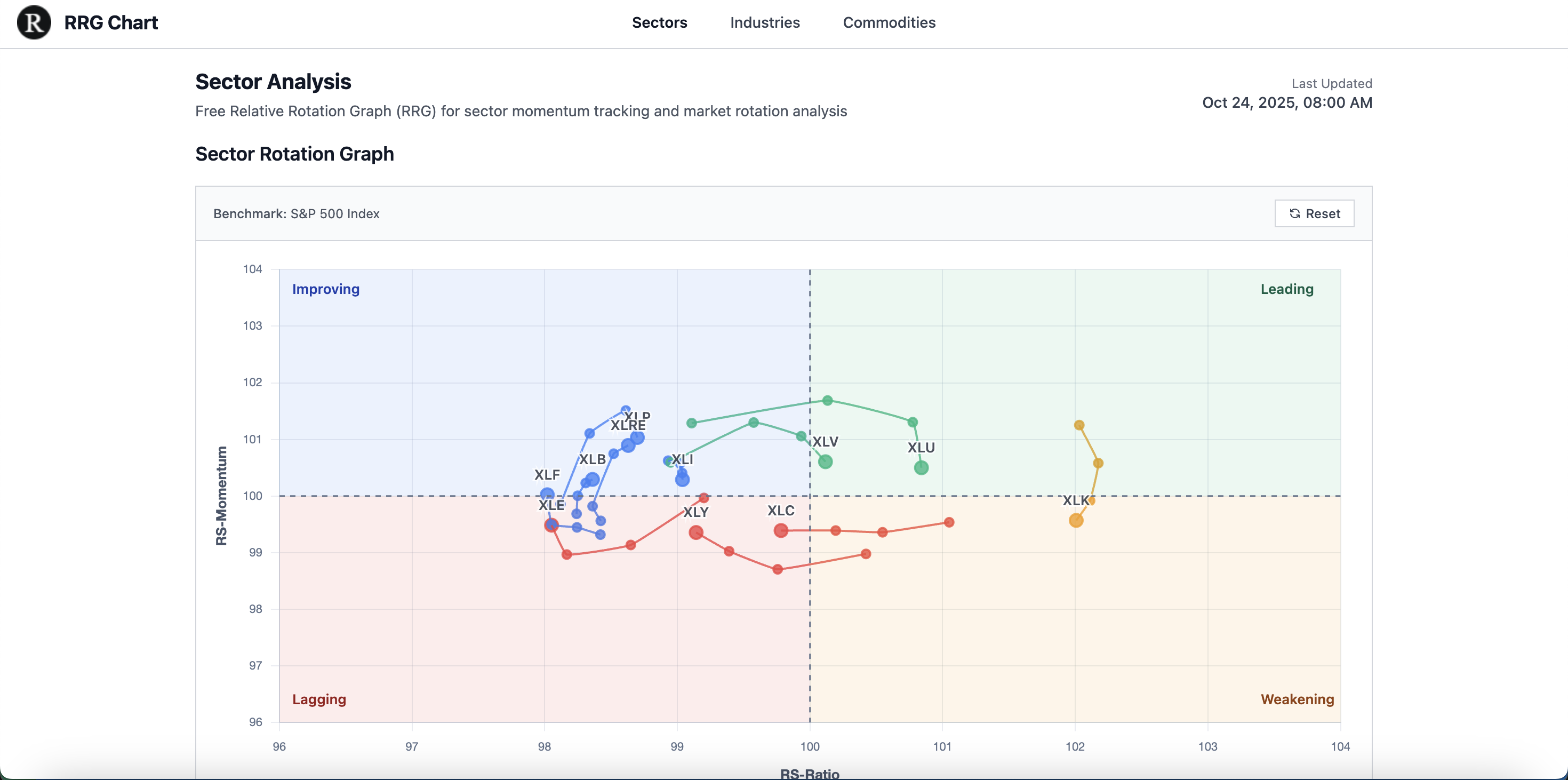Select the Sectors tab
Screen dimensions: 1568x780
click(659, 22)
